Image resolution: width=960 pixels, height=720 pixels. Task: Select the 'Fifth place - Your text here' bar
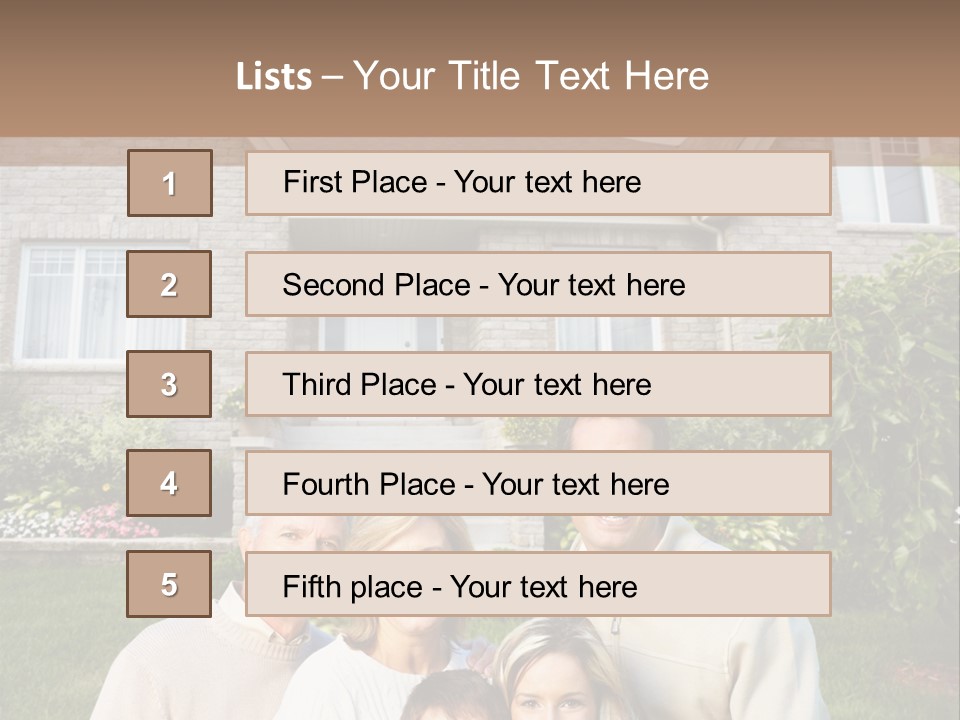coord(538,583)
